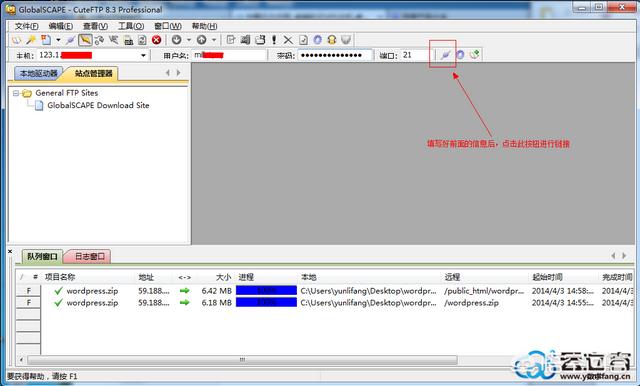Viewport: 640px width, 386px height.
Task: Toggle the highlighted disconnect toolbar button
Action: pos(85,40)
